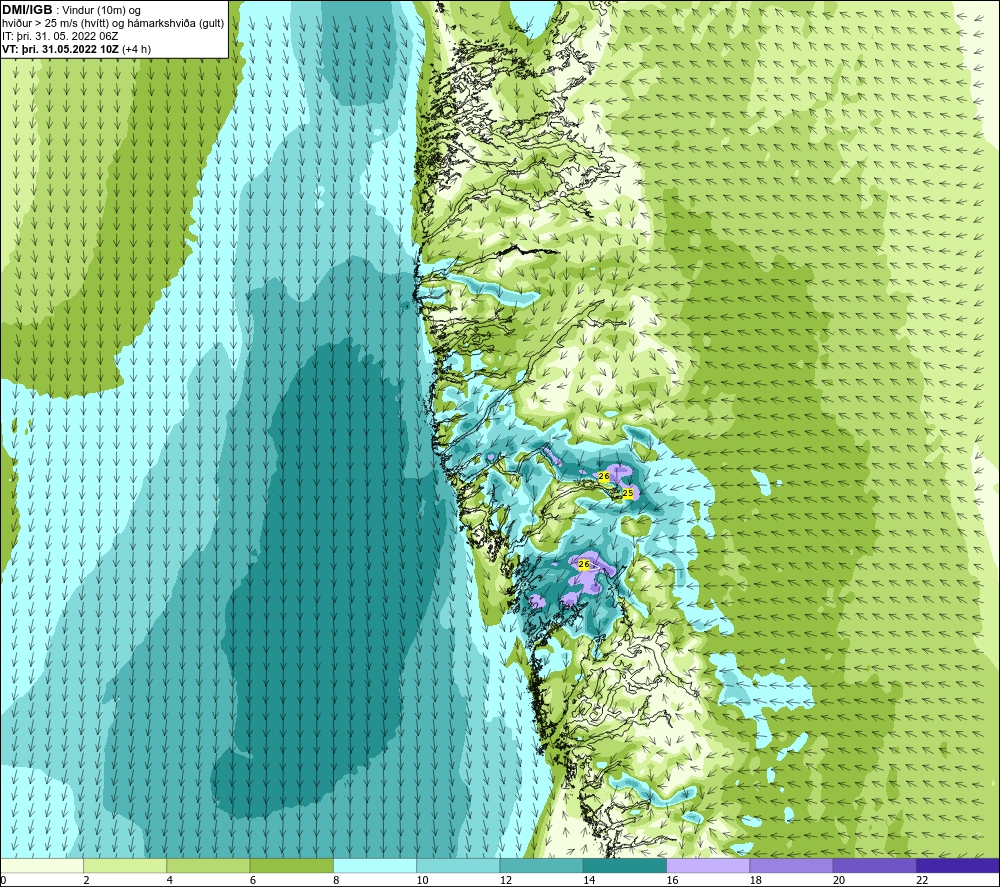Pick the green 4–6 legend swatch

pos(209,865)
